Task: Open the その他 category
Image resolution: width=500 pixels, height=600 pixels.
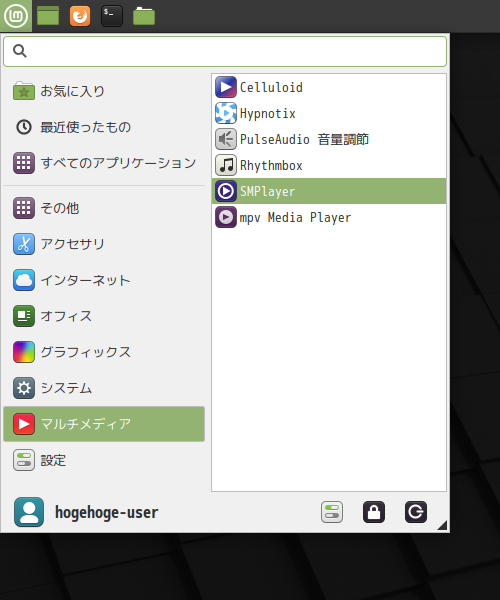Action: coord(104,208)
